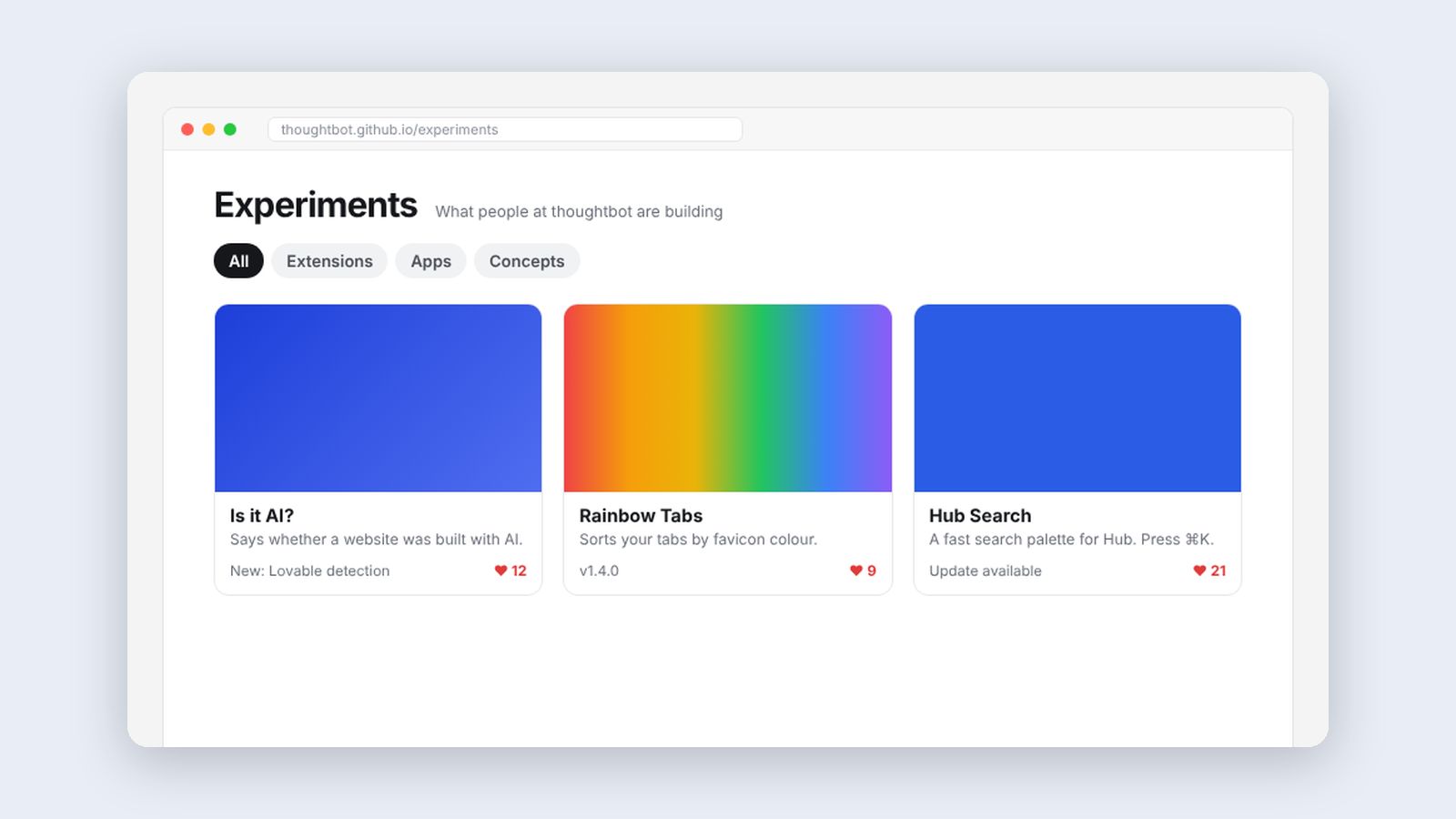This screenshot has width=1456, height=819.
Task: Click the Rainbow Tabs title
Action: tap(641, 516)
